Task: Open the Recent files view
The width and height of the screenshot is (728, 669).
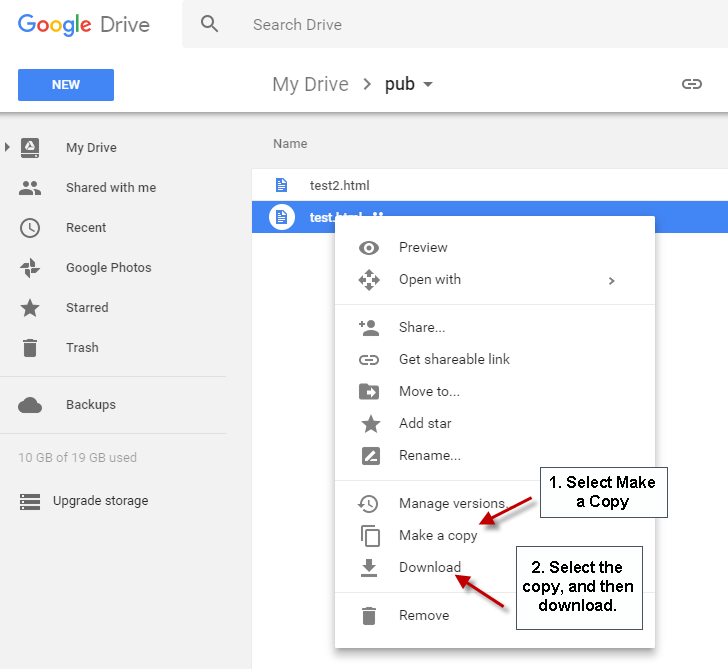Action: coord(86,227)
